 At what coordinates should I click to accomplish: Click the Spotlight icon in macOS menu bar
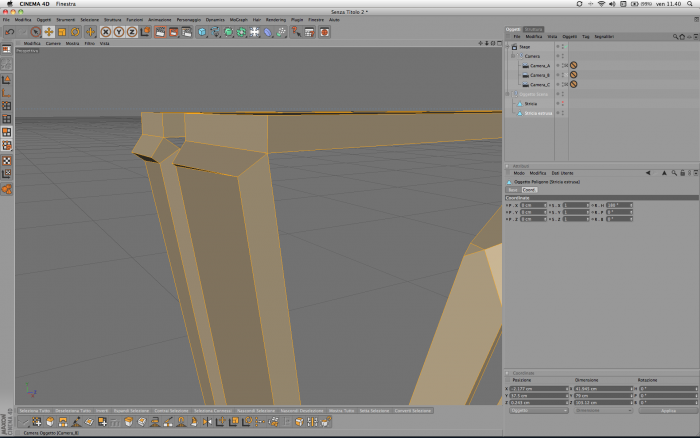tap(690, 4)
